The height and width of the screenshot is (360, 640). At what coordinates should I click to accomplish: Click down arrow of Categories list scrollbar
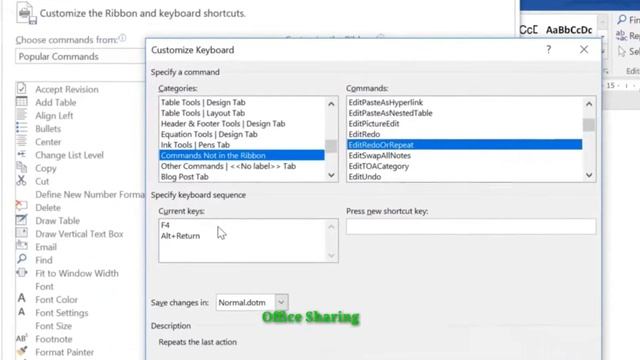(331, 175)
